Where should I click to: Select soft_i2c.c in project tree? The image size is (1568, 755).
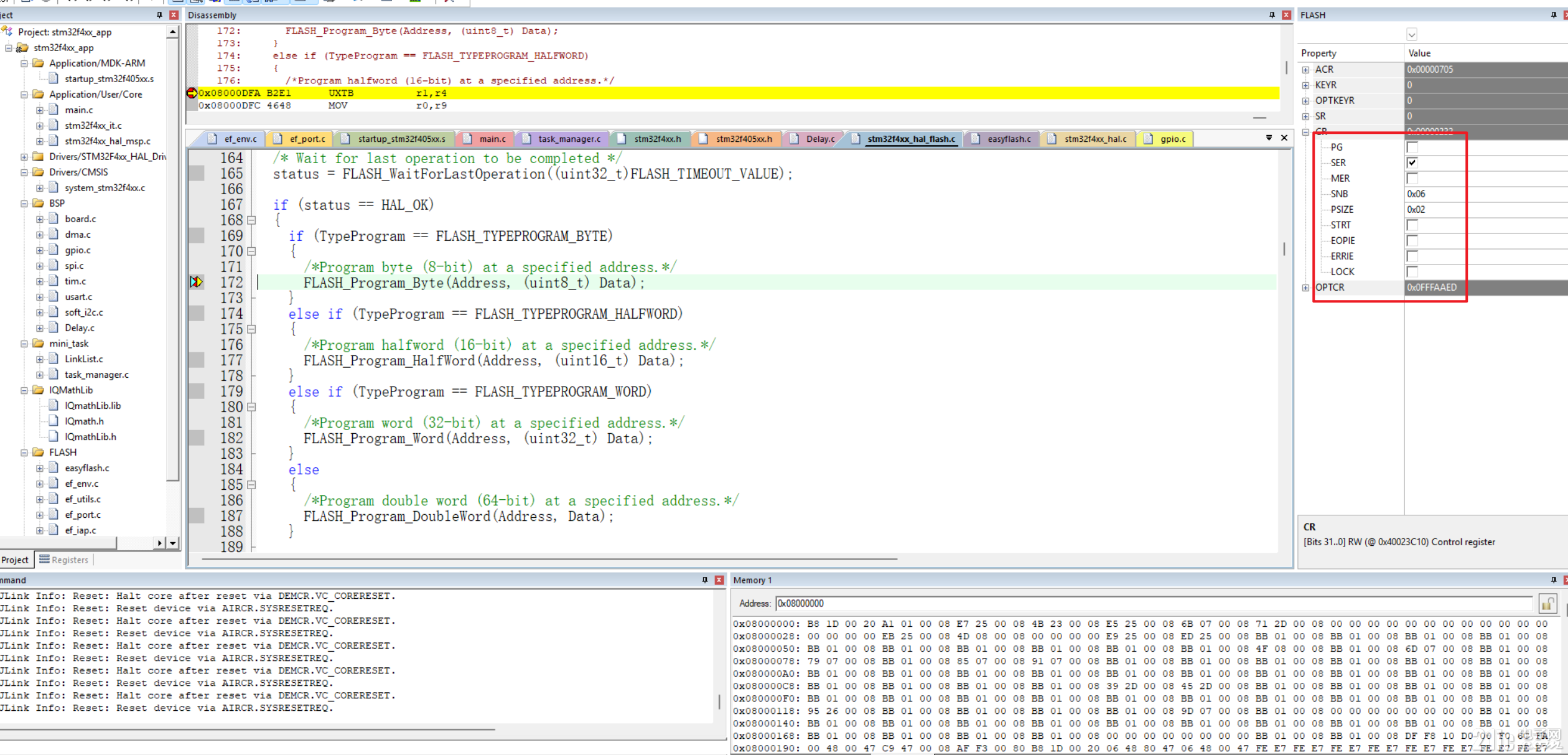[84, 312]
